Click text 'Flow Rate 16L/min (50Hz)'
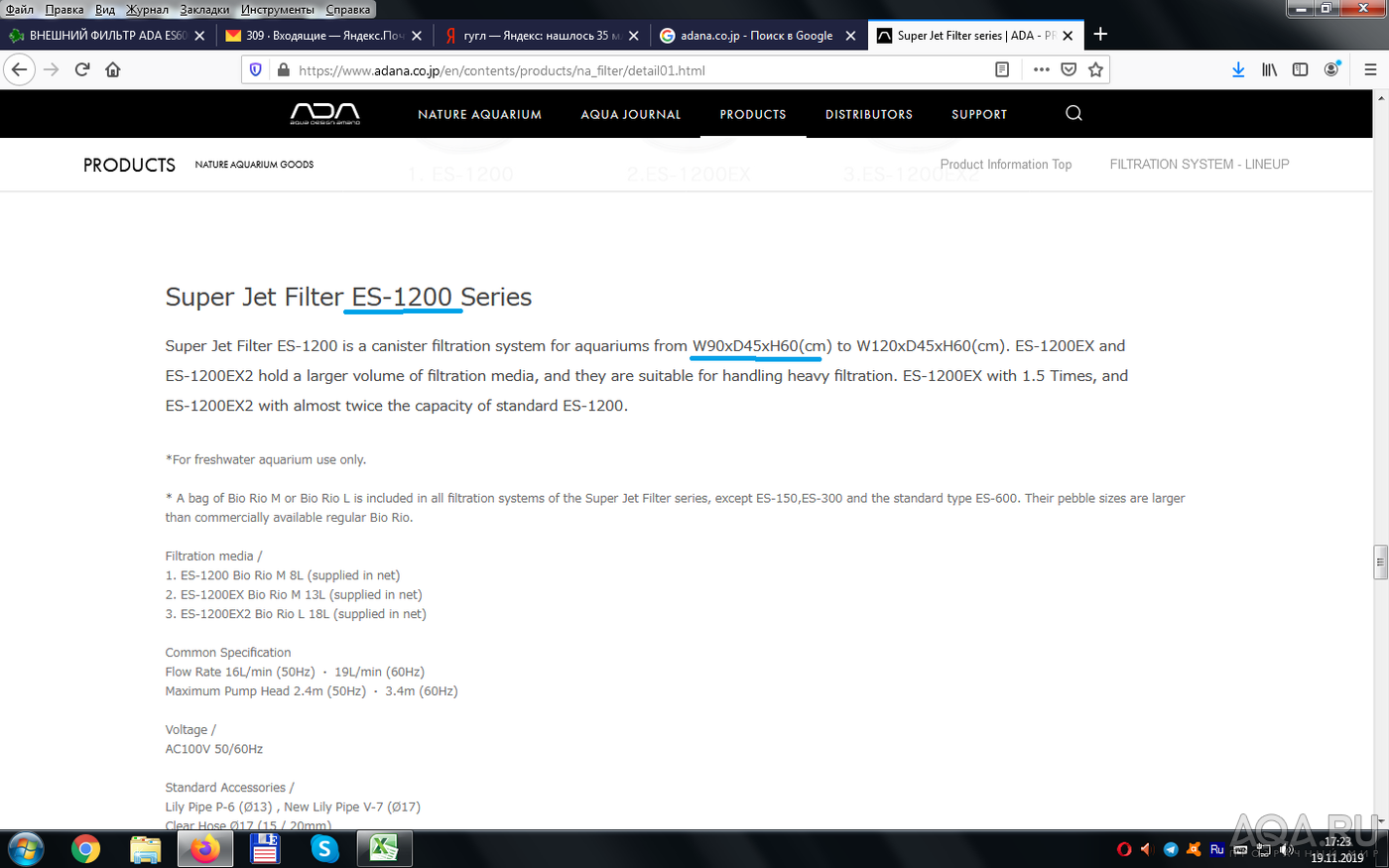Screen dimensions: 1389x868 pos(240,672)
